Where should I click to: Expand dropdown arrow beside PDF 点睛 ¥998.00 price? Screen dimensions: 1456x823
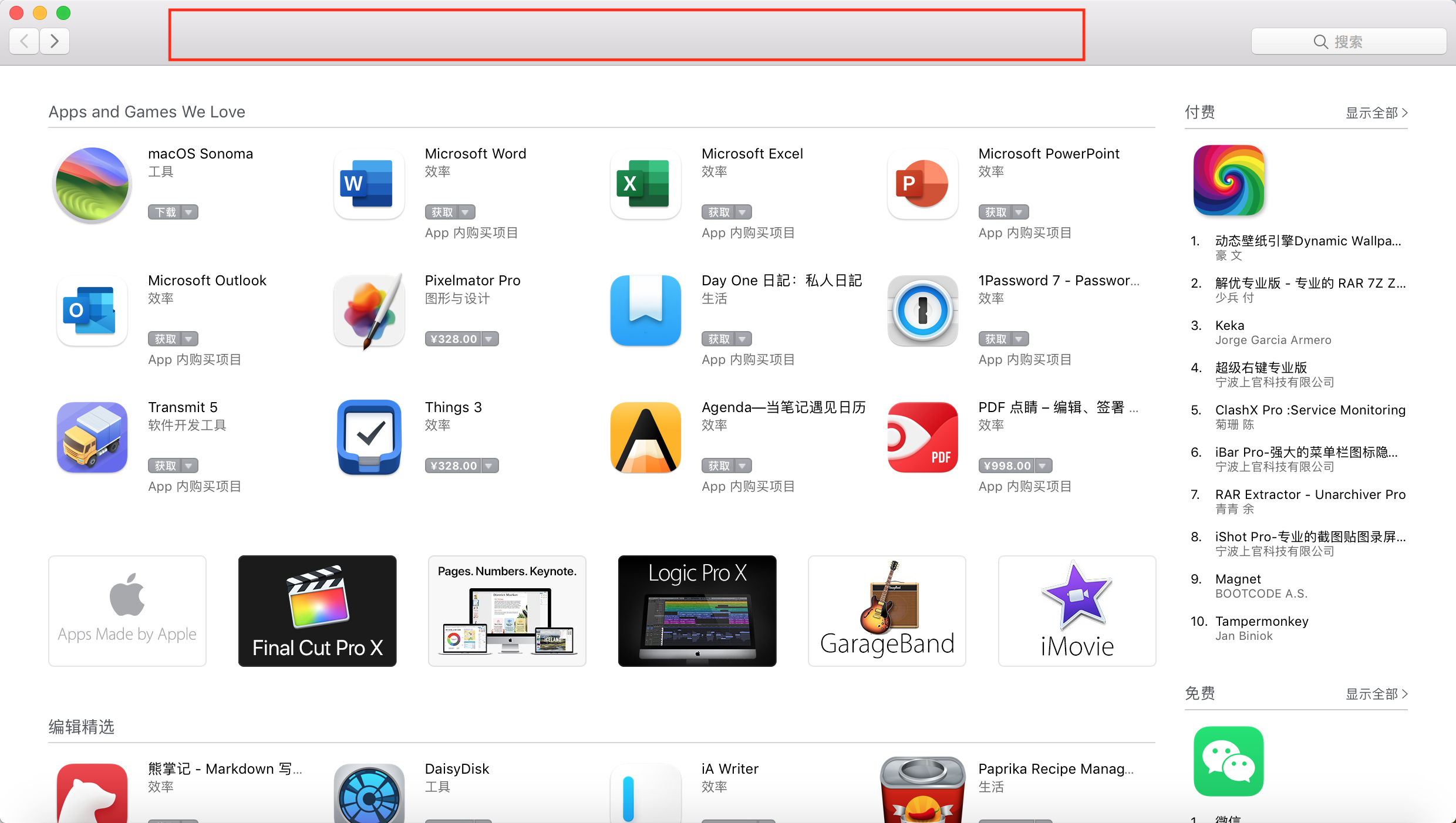tap(1043, 466)
